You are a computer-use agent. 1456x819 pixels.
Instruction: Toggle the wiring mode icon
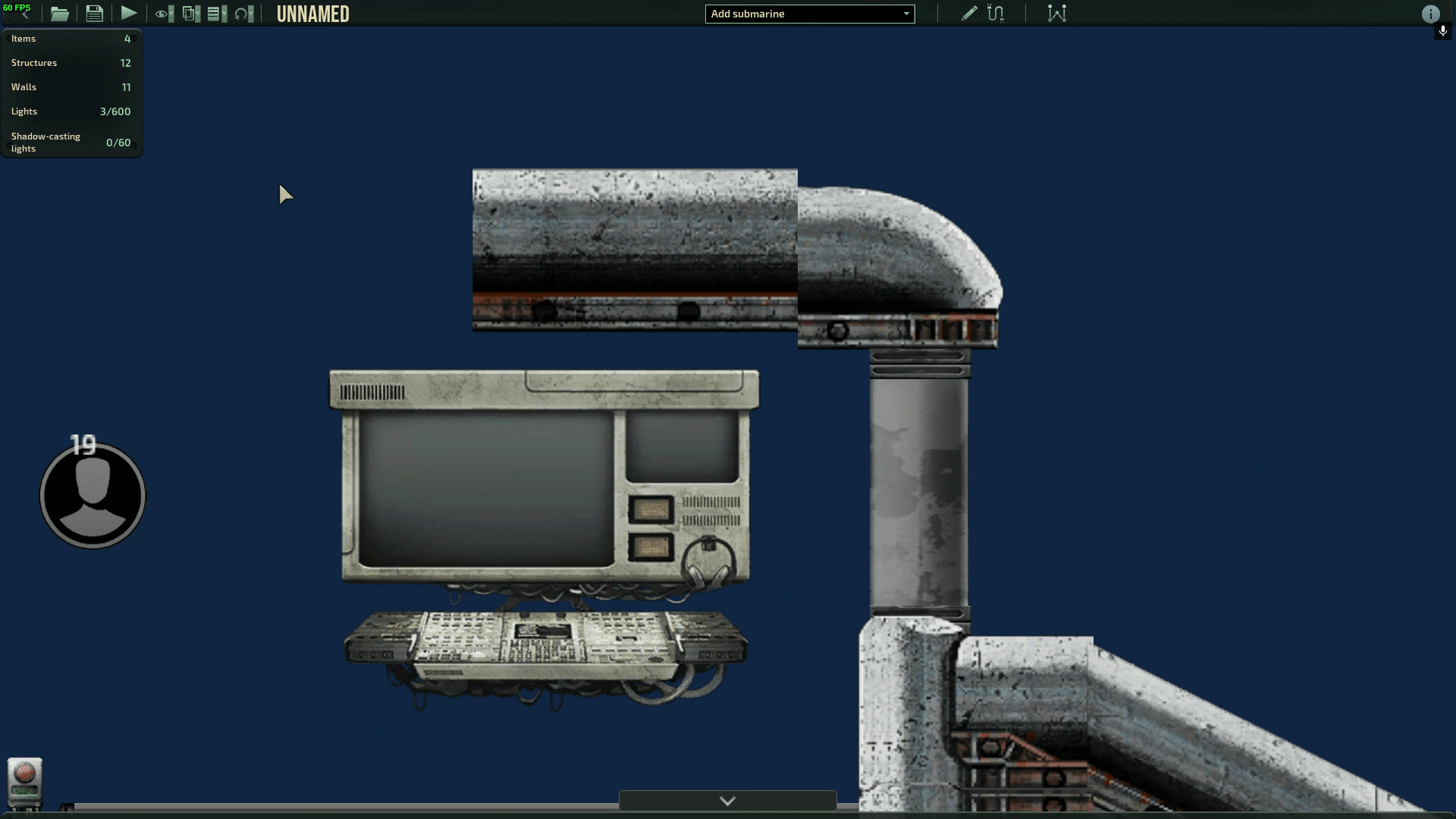pos(996,14)
